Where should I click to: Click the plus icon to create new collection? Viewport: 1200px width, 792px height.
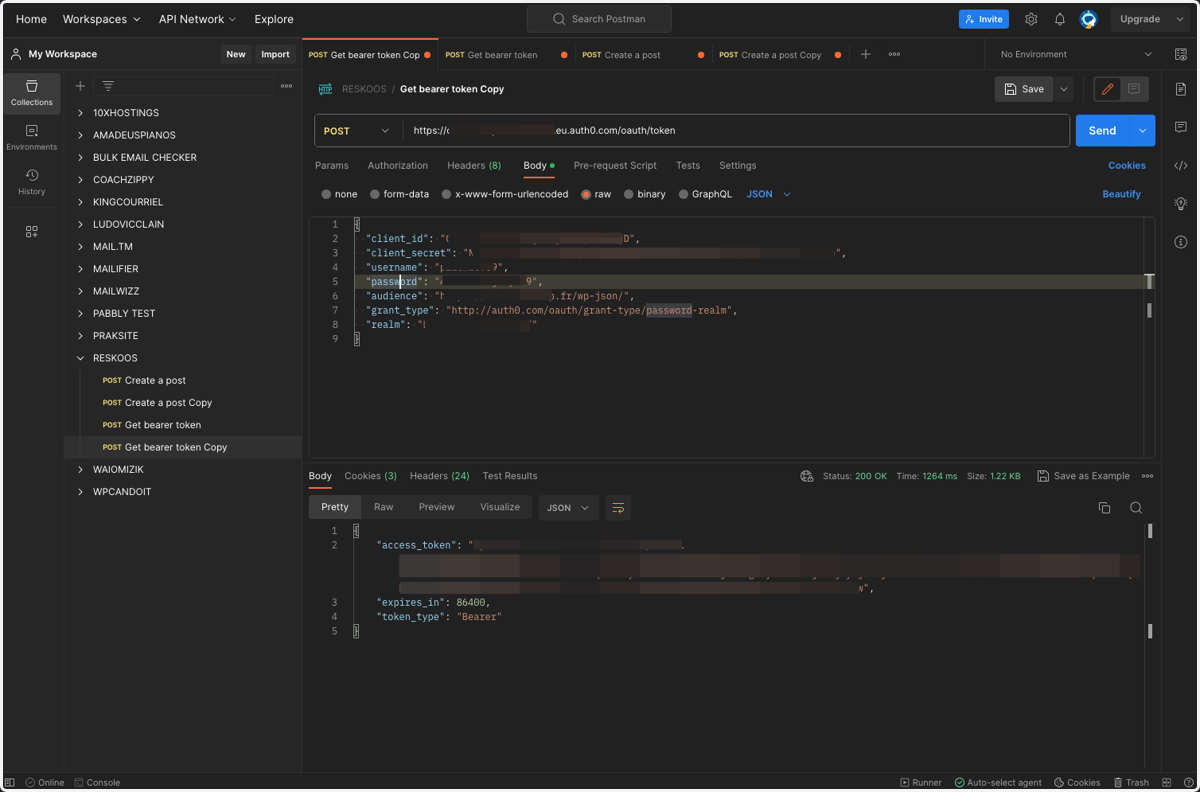point(80,86)
